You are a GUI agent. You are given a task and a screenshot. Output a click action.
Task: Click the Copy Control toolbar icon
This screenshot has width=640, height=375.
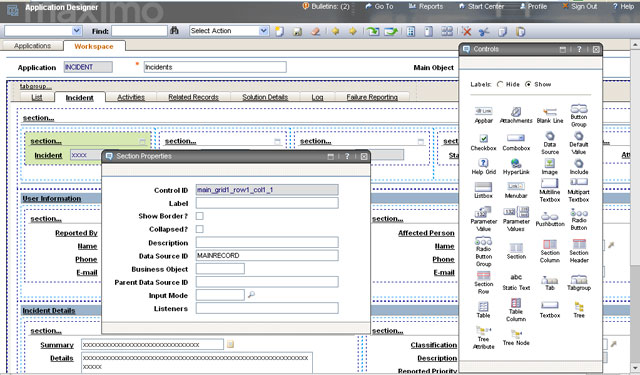coord(502,31)
